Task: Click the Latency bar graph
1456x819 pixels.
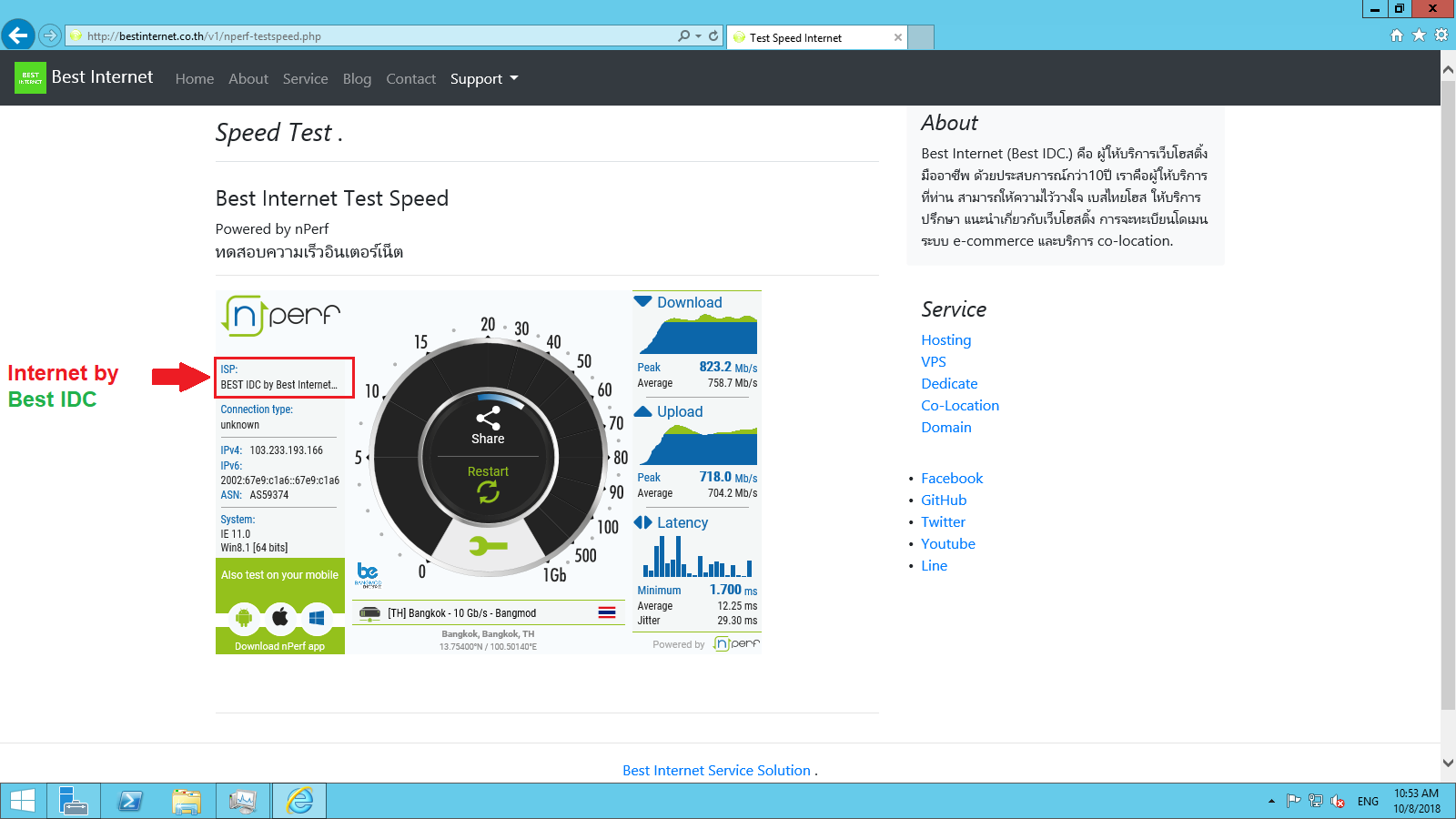Action: tap(698, 556)
